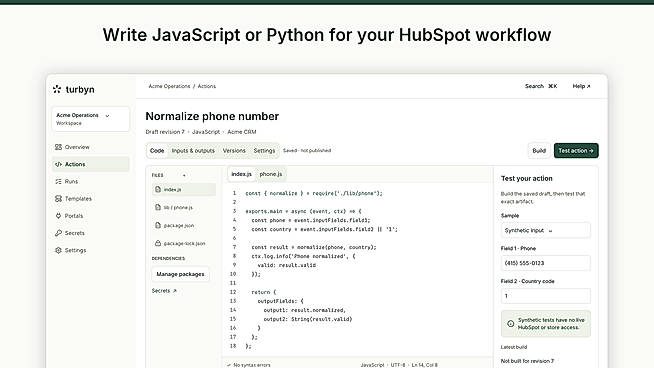Click the Build button
The width and height of the screenshot is (654, 368).
539,151
